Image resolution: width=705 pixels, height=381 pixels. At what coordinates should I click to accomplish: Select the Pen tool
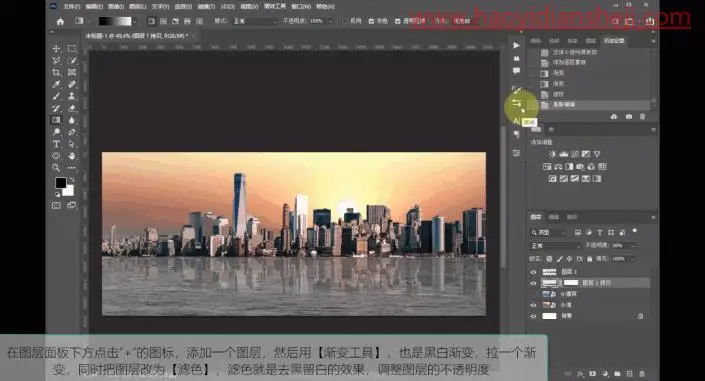coord(72,132)
